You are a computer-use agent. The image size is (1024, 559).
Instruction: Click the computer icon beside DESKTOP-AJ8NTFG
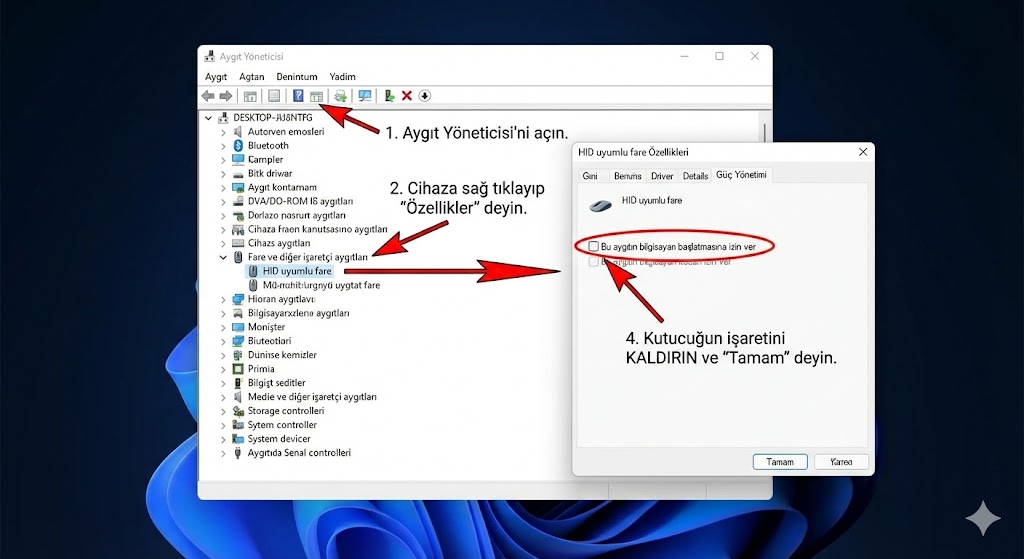tap(224, 118)
